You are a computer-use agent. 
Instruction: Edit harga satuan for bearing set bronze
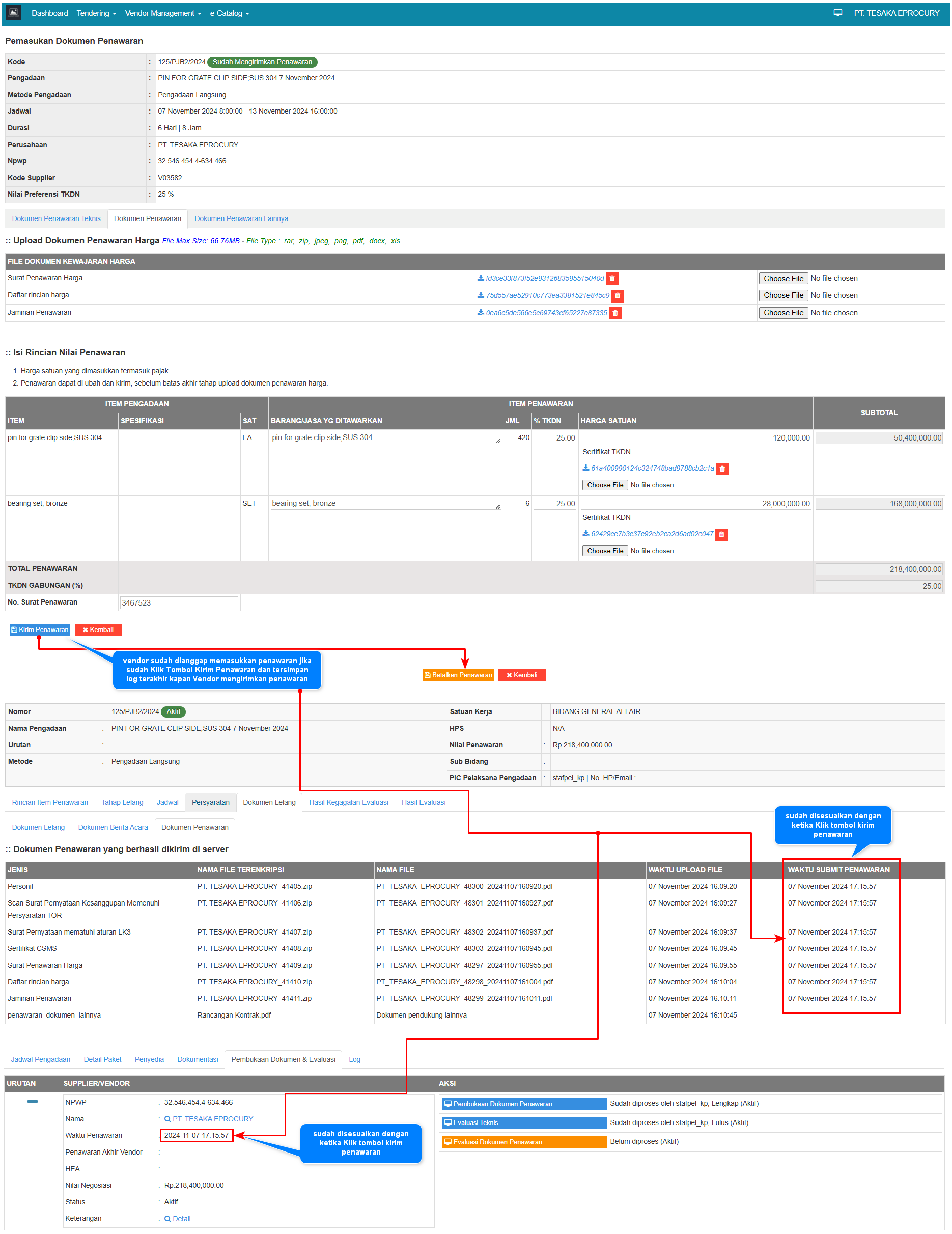pyautogui.click(x=695, y=504)
